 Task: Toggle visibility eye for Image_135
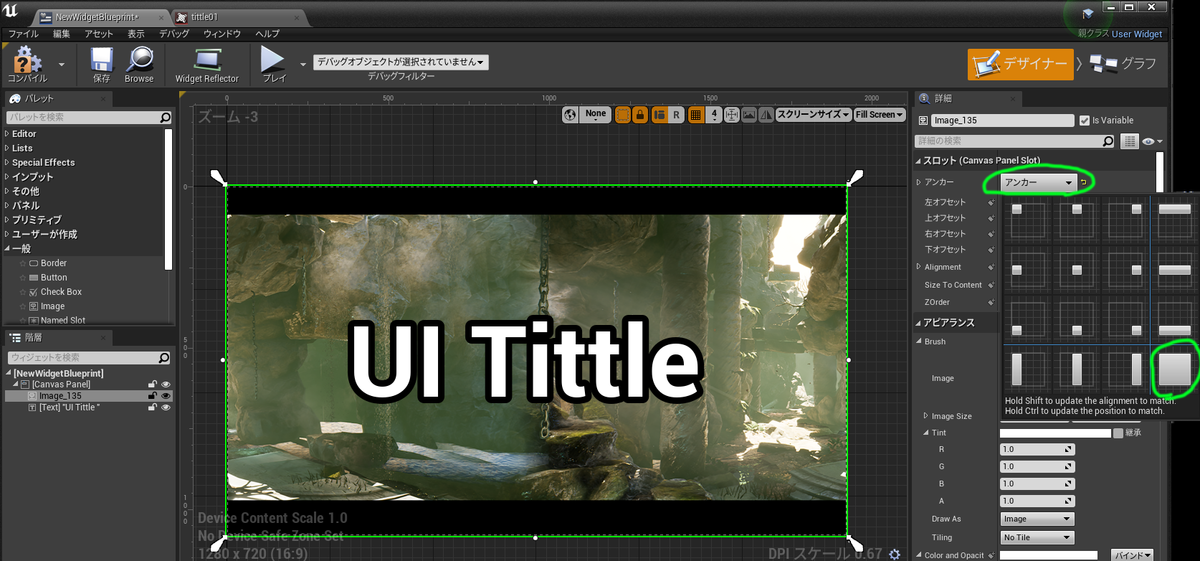pos(166,396)
